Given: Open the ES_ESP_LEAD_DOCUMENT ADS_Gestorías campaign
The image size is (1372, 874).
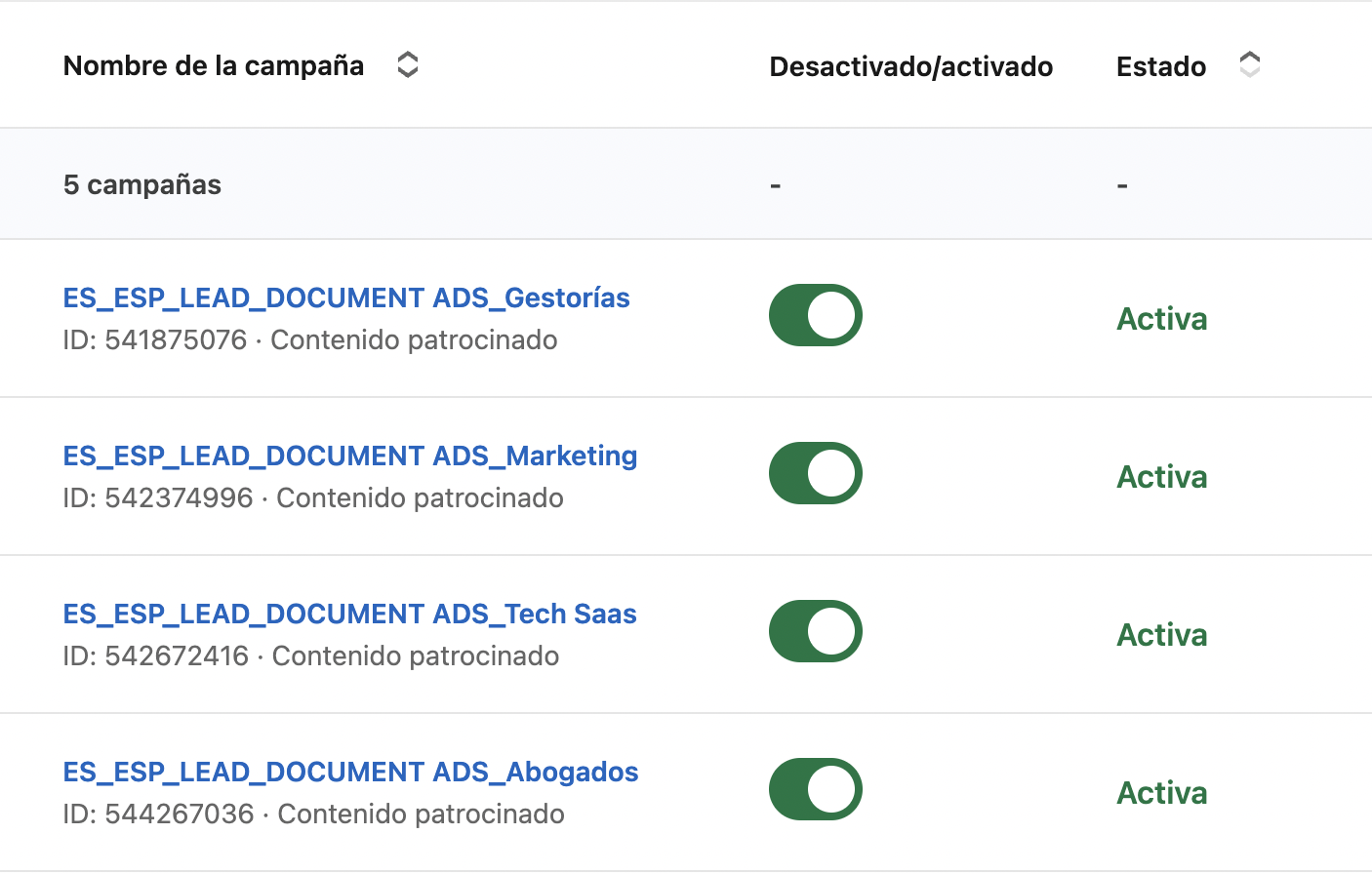Looking at the screenshot, I should point(346,298).
